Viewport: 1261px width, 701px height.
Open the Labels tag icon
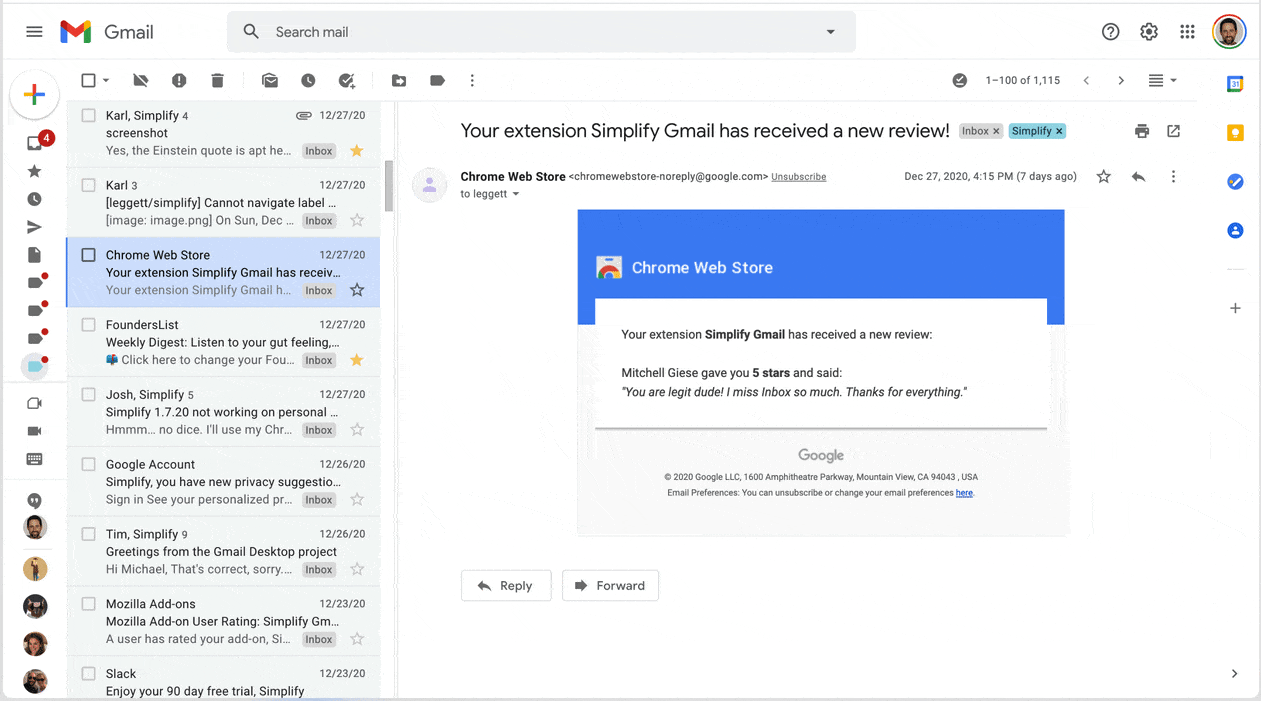pos(437,80)
